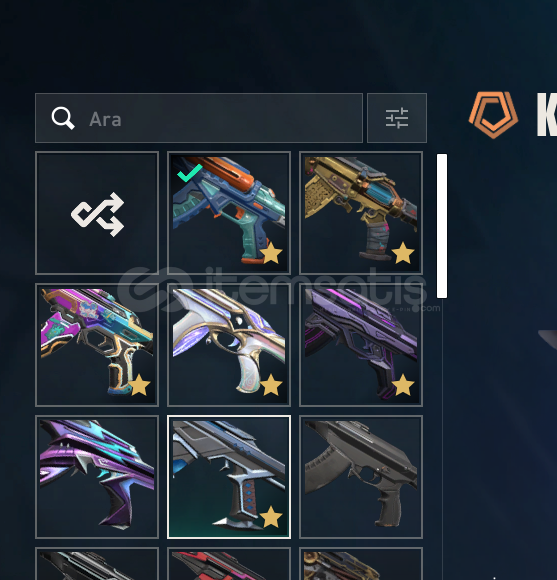Viewport: 557px width, 580px height.
Task: Click favorite star on white-lavender elegant skin
Action: (x=271, y=385)
